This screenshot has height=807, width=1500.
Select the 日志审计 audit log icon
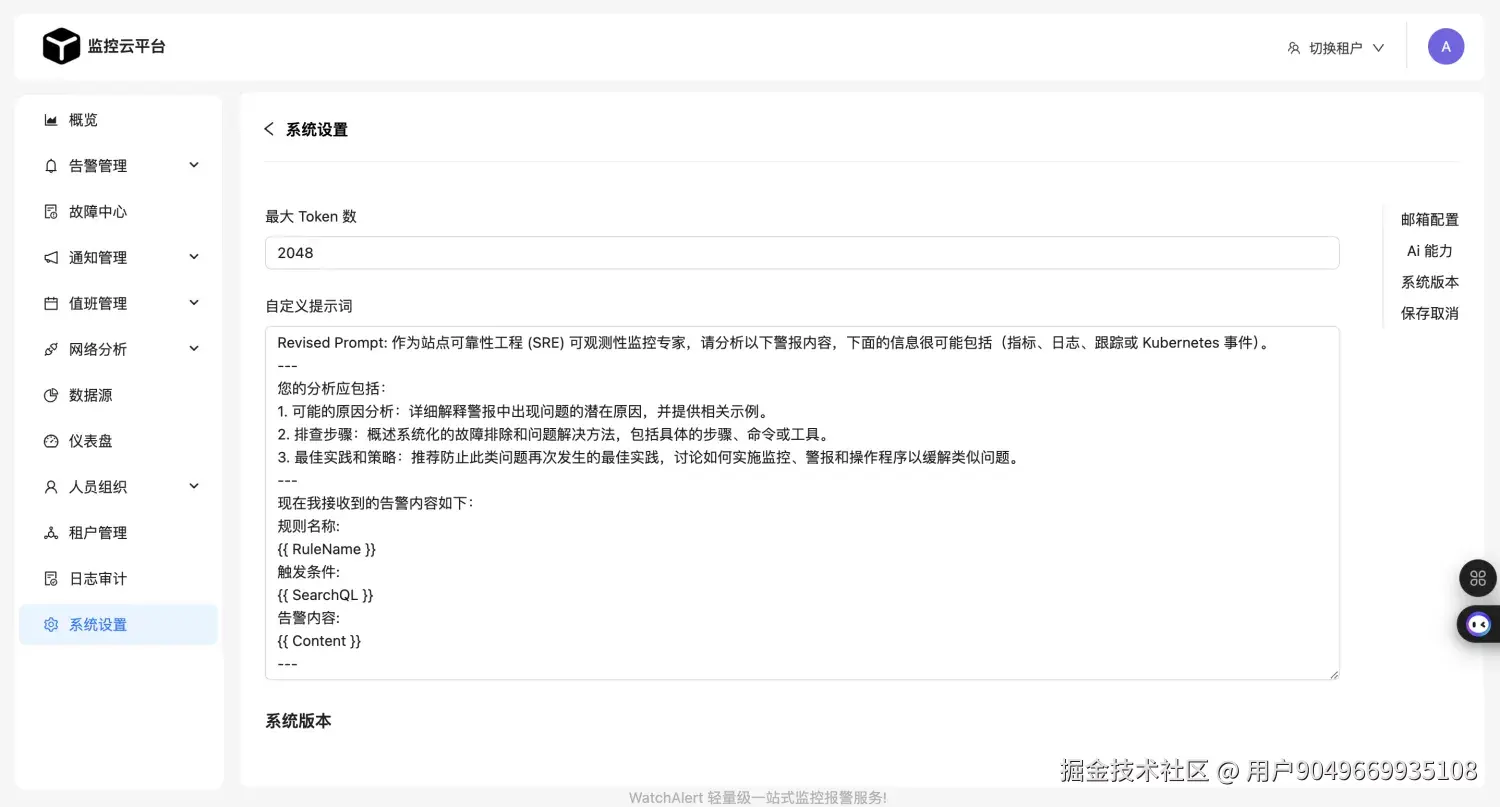[x=50, y=578]
